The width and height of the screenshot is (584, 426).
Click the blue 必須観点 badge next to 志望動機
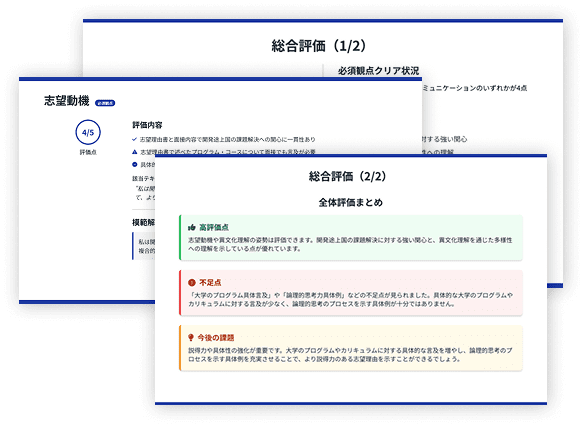pos(105,103)
